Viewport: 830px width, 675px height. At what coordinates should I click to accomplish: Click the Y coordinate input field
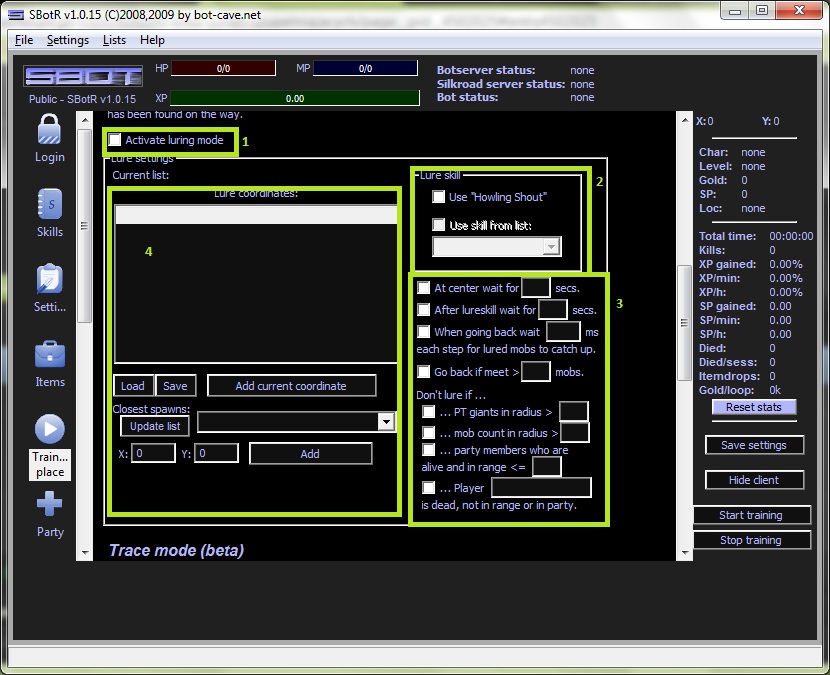point(216,453)
